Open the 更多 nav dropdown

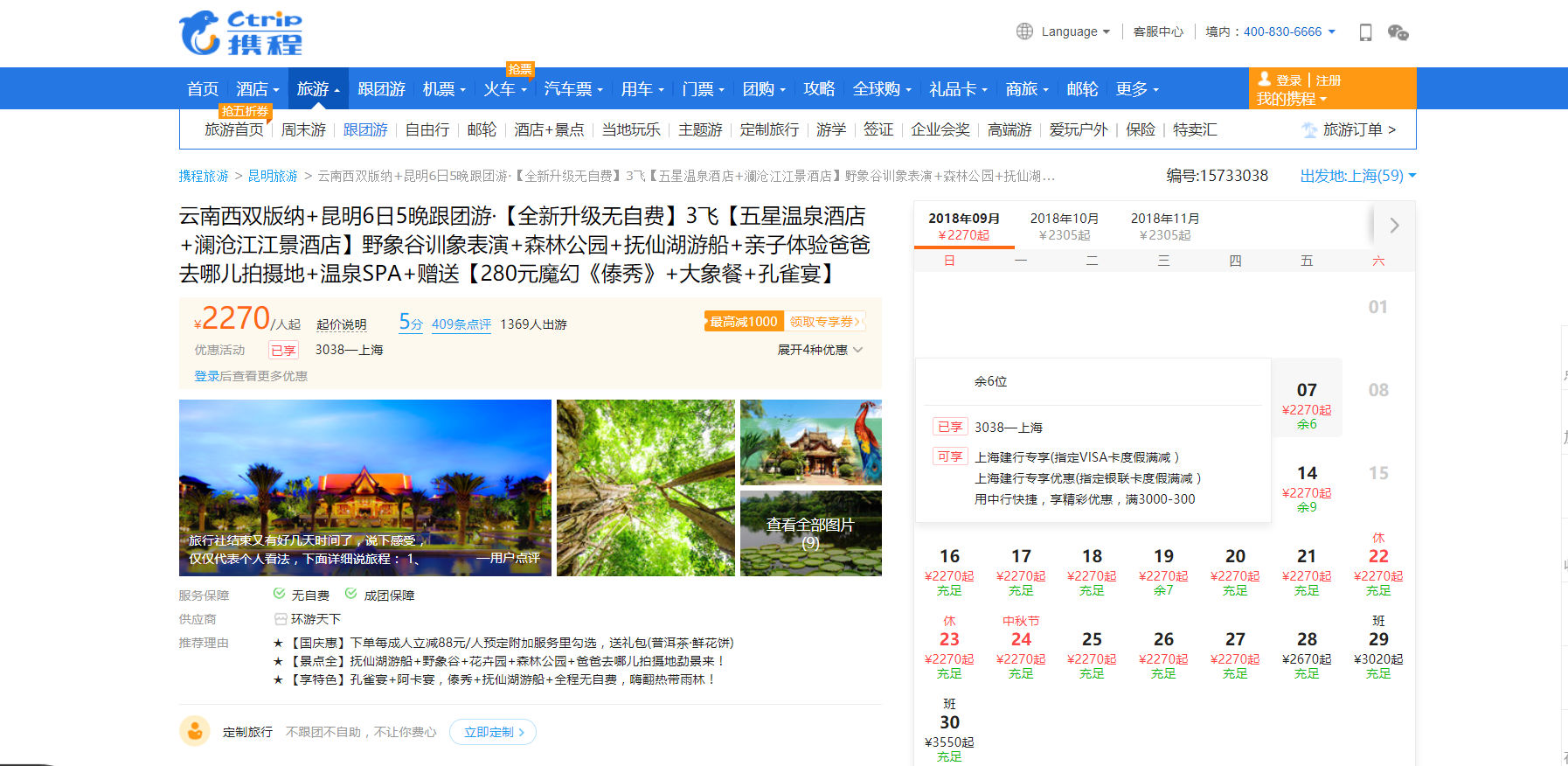click(x=1137, y=88)
